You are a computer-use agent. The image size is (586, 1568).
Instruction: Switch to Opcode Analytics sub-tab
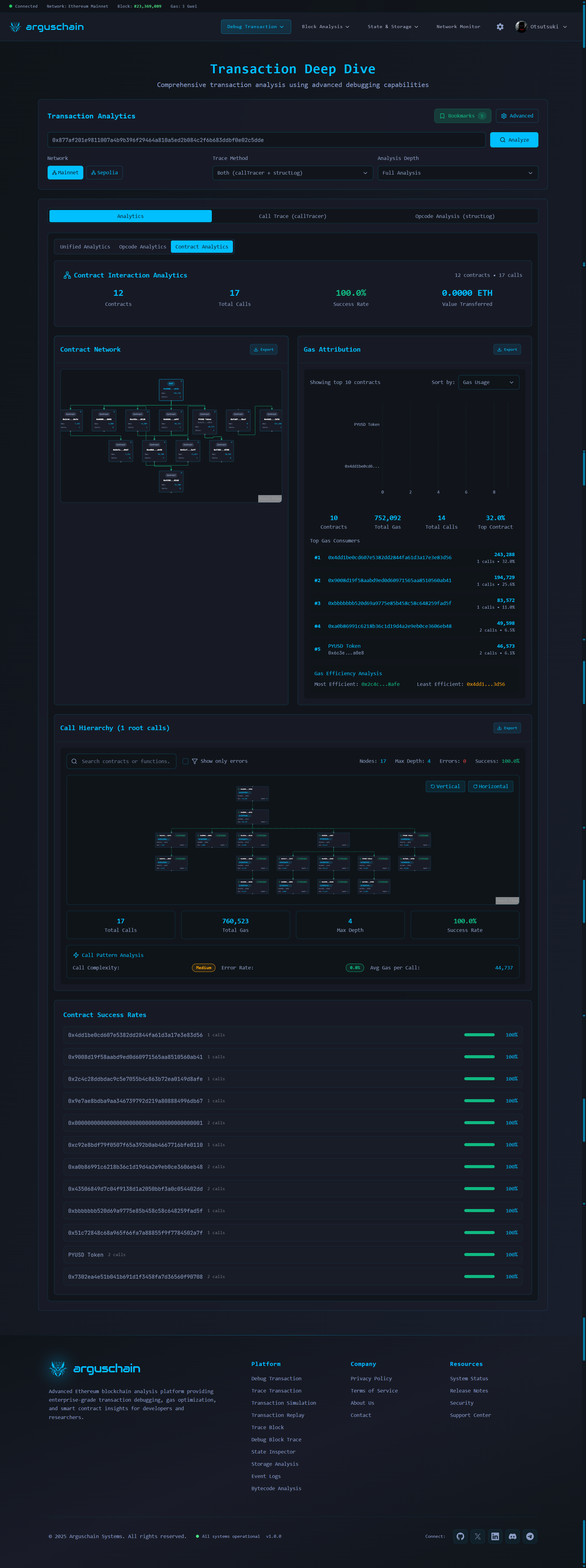143,247
